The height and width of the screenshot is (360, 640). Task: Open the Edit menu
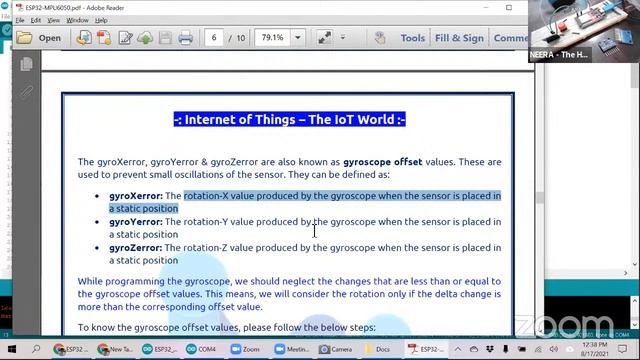(x=36, y=20)
